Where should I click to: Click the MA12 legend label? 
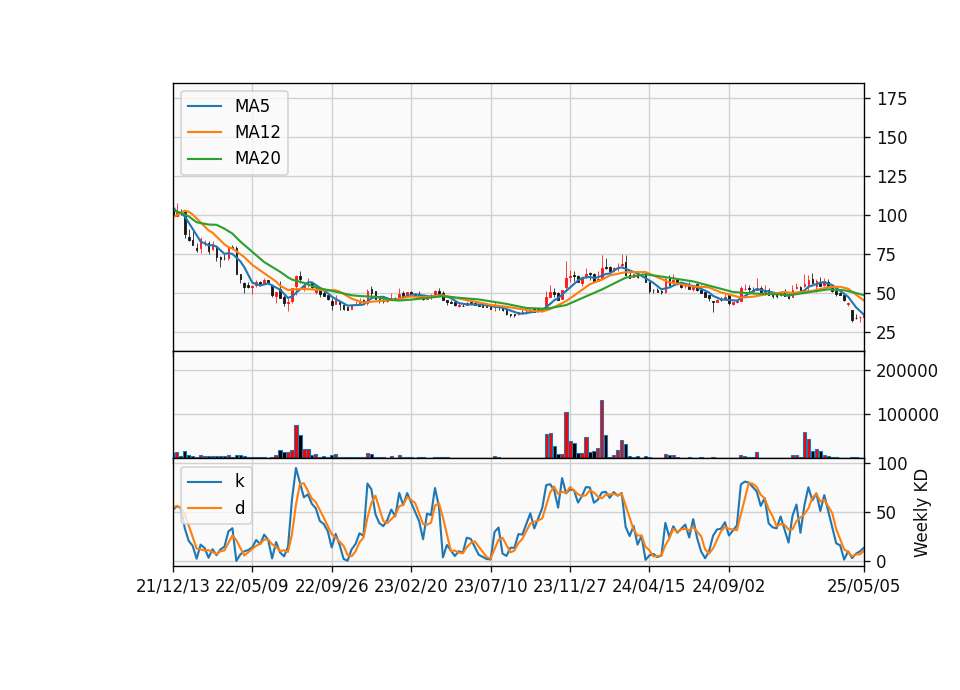pos(258,132)
